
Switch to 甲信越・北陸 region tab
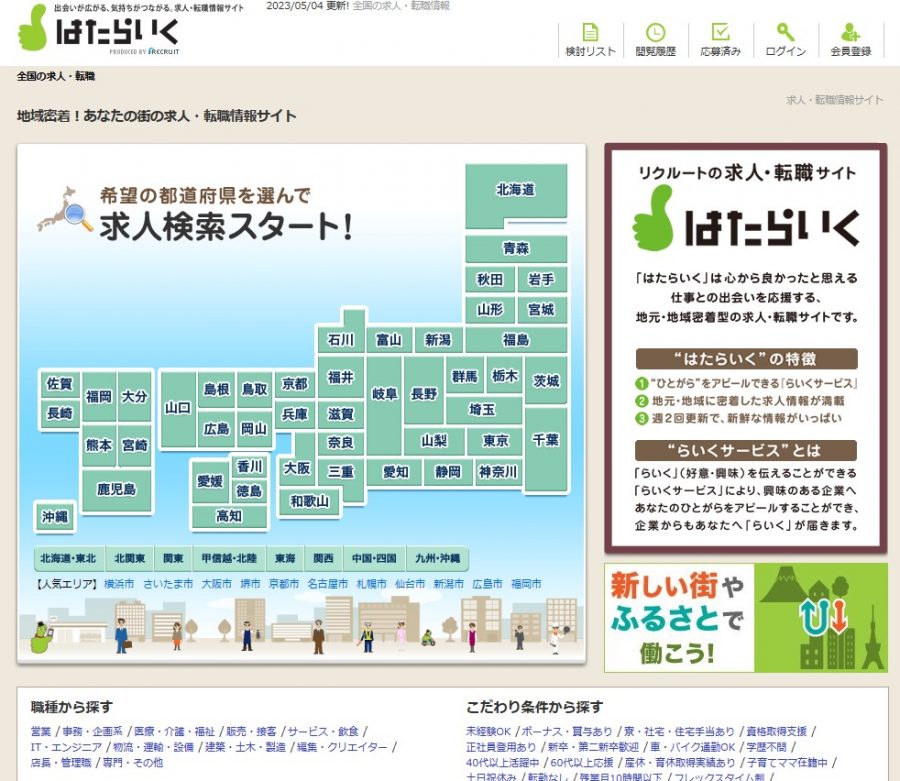click(x=229, y=558)
